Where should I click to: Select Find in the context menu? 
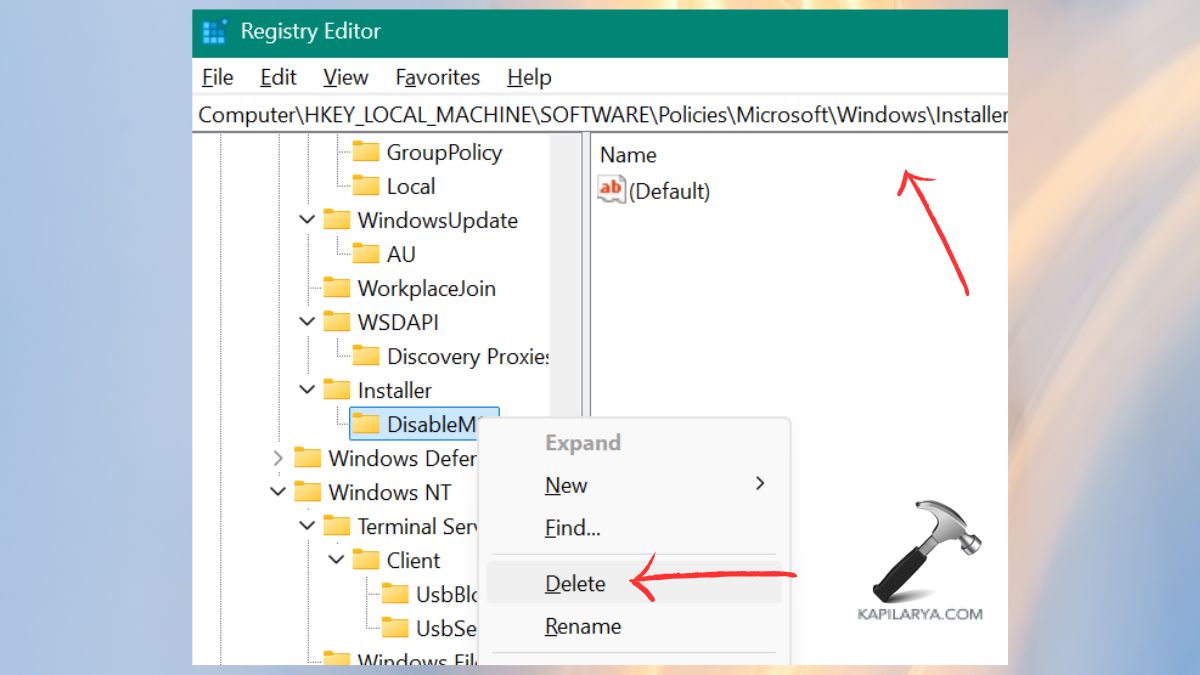pyautogui.click(x=571, y=529)
